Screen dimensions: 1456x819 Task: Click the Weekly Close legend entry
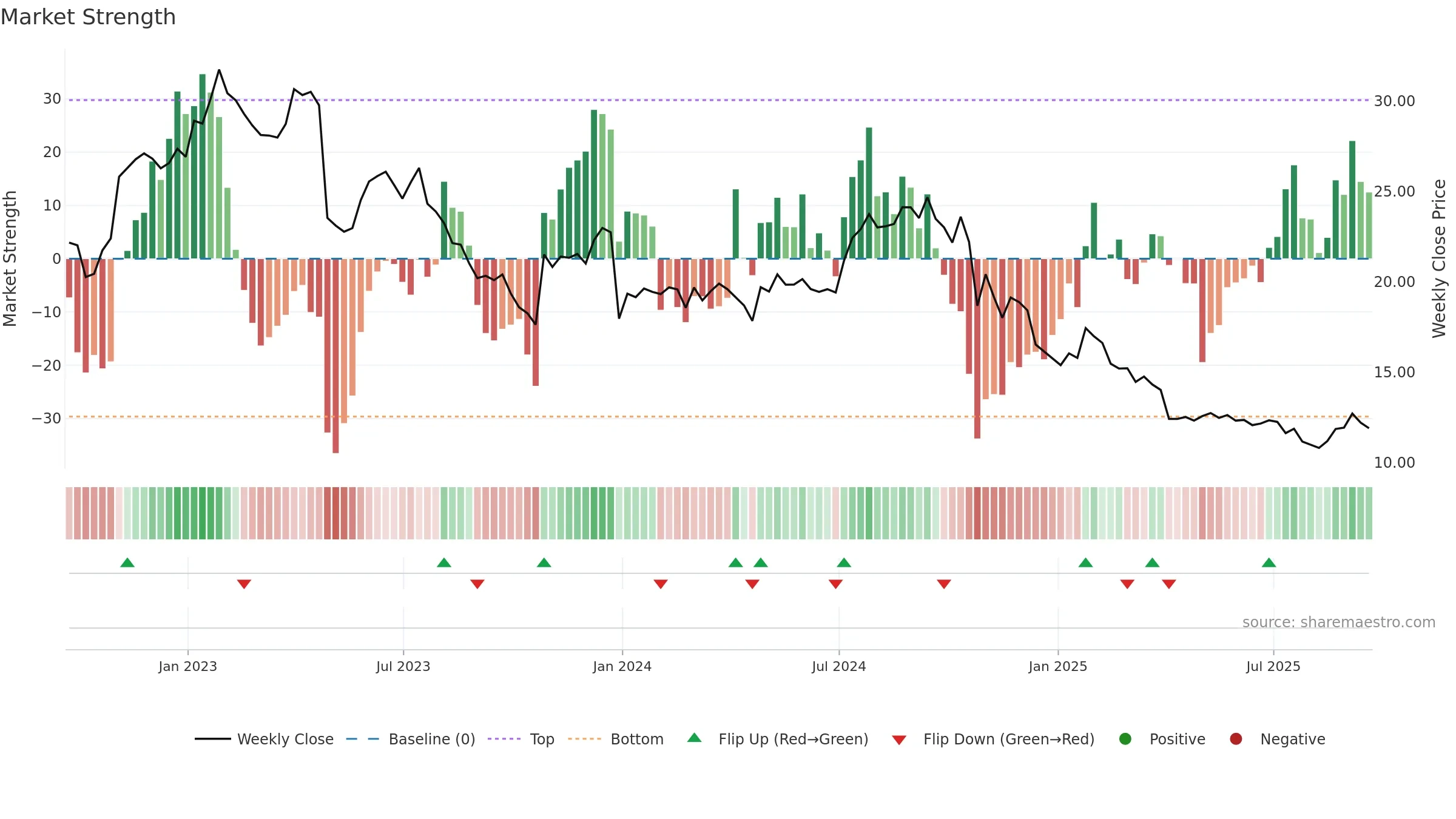tap(264, 739)
